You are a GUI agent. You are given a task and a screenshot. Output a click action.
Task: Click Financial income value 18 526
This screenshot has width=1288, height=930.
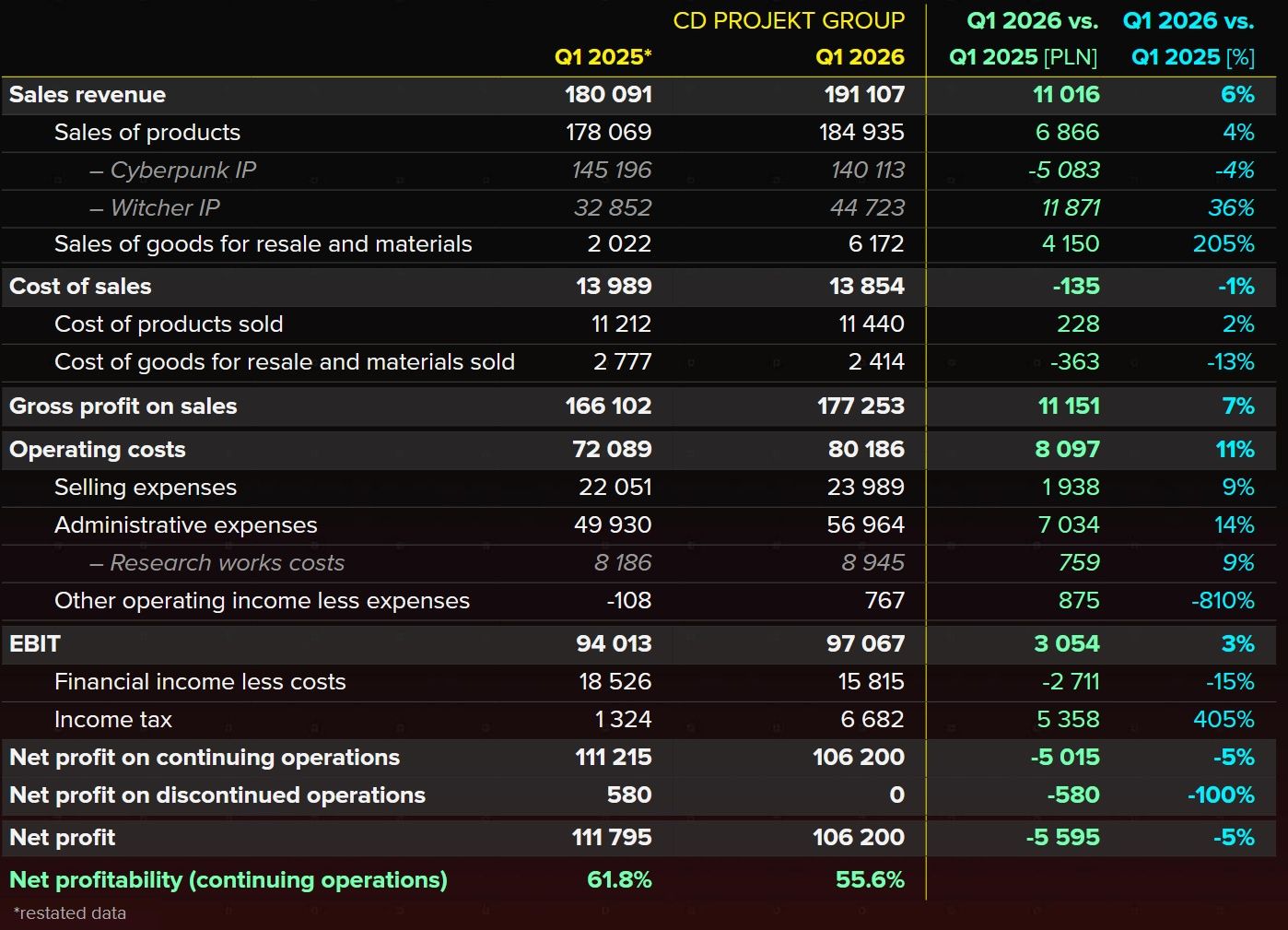pyautogui.click(x=615, y=682)
